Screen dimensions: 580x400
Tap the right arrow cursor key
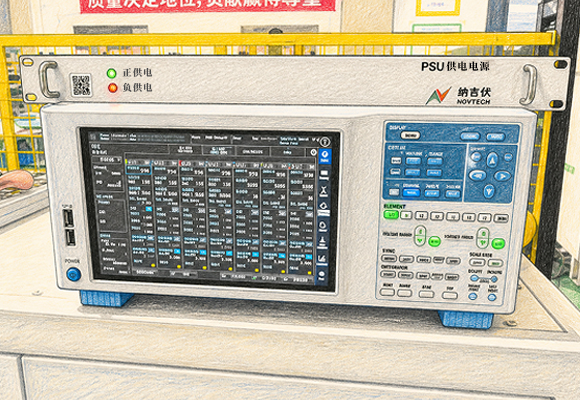(503, 176)
